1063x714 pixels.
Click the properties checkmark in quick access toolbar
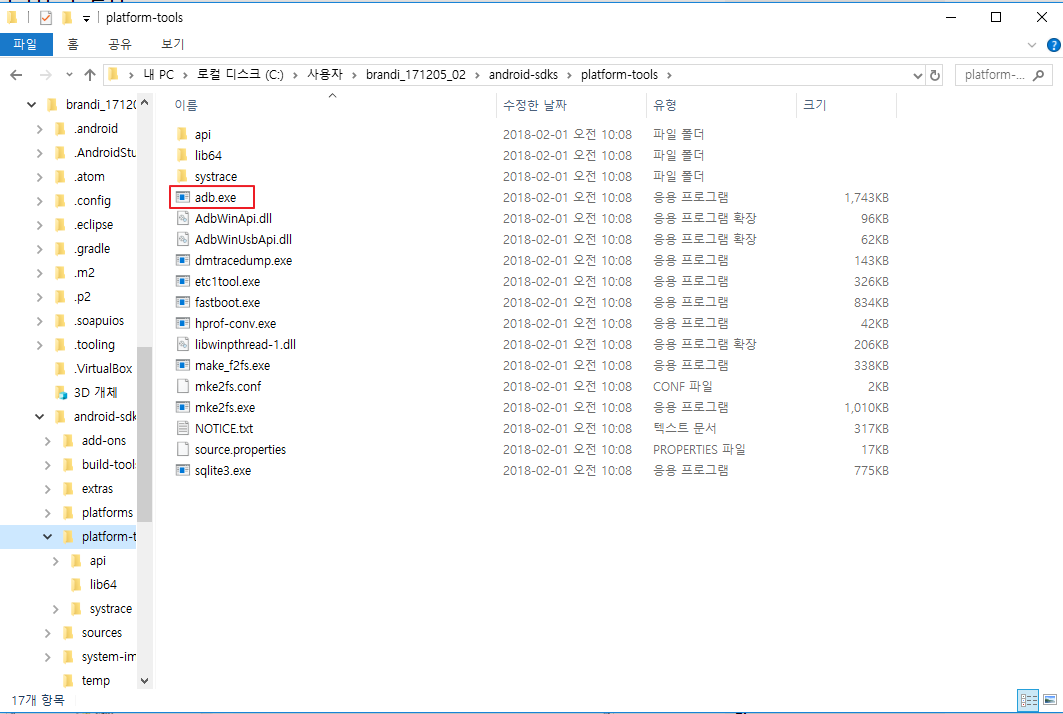46,18
